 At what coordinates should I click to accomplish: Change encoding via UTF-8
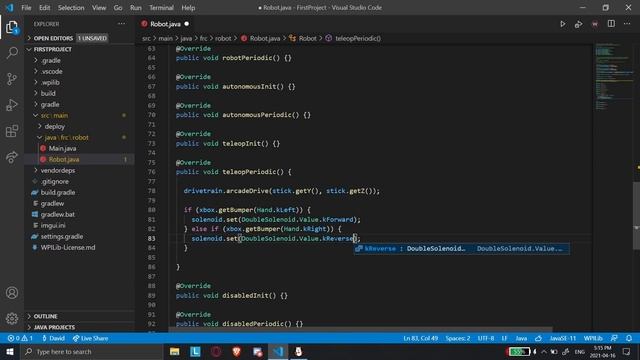[486, 338]
